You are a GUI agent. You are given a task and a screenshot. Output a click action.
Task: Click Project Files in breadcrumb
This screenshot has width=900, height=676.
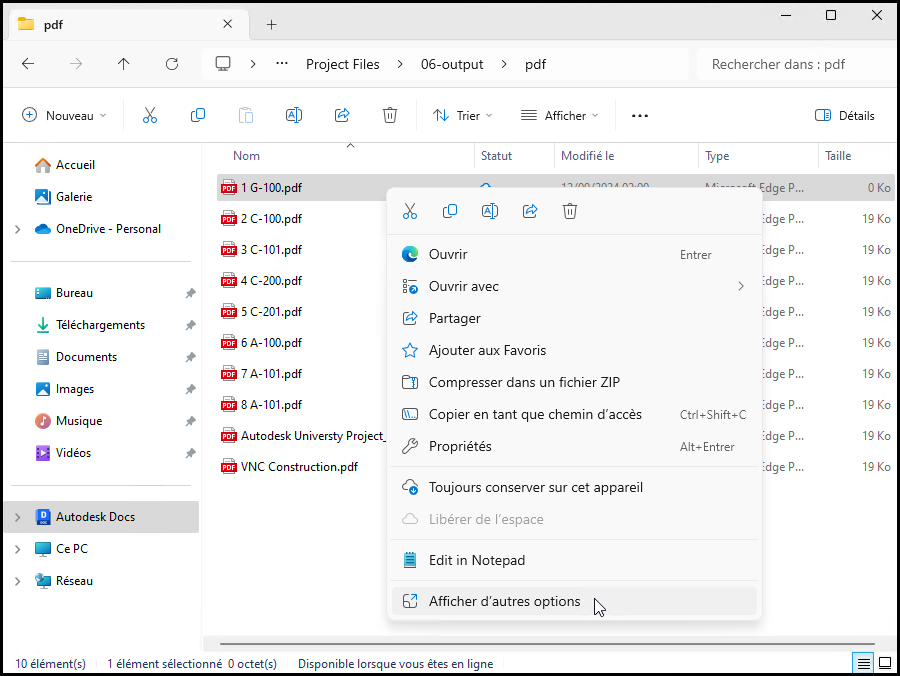pyautogui.click(x=343, y=64)
